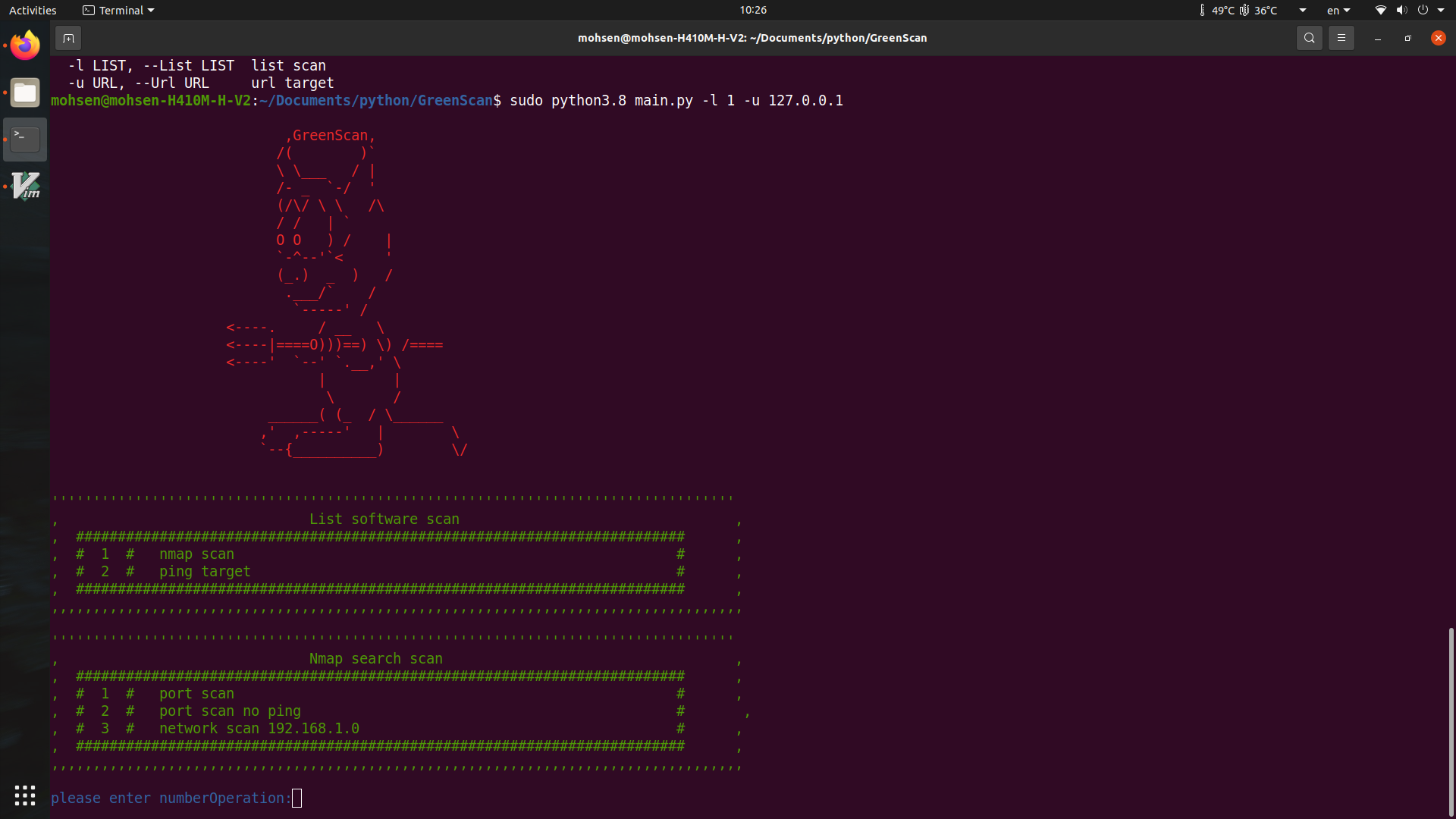The image size is (1456, 819).
Task: Open the en keyboard language dropdown
Action: point(1338,11)
